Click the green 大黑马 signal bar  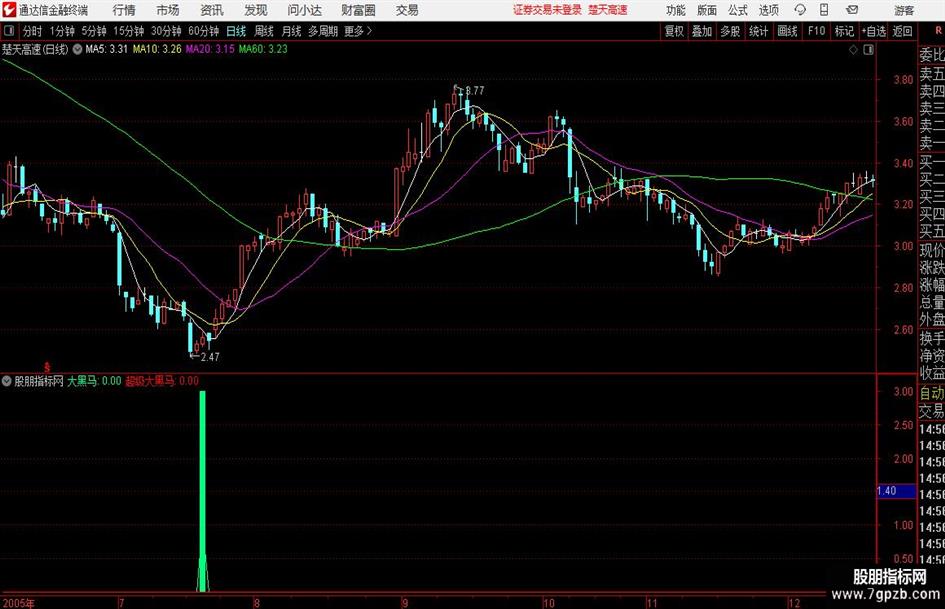click(202, 490)
